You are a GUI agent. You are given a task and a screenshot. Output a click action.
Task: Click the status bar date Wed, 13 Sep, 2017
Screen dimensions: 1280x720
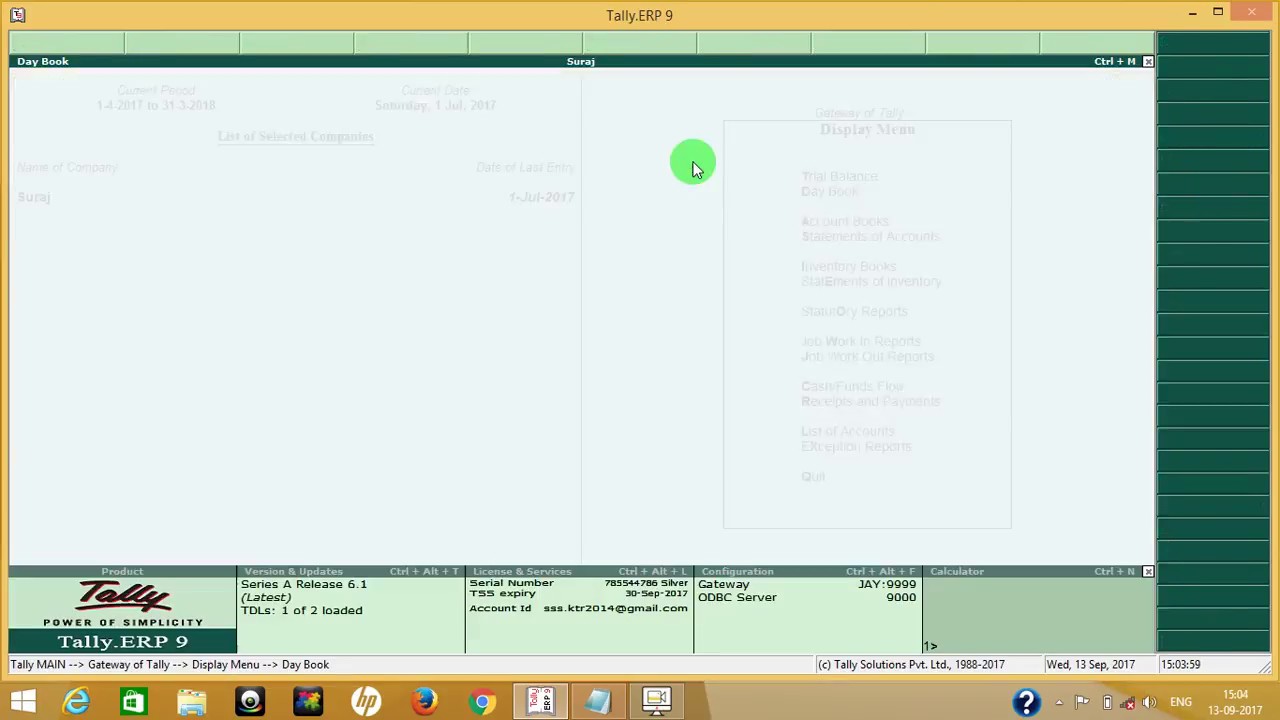pyautogui.click(x=1090, y=665)
